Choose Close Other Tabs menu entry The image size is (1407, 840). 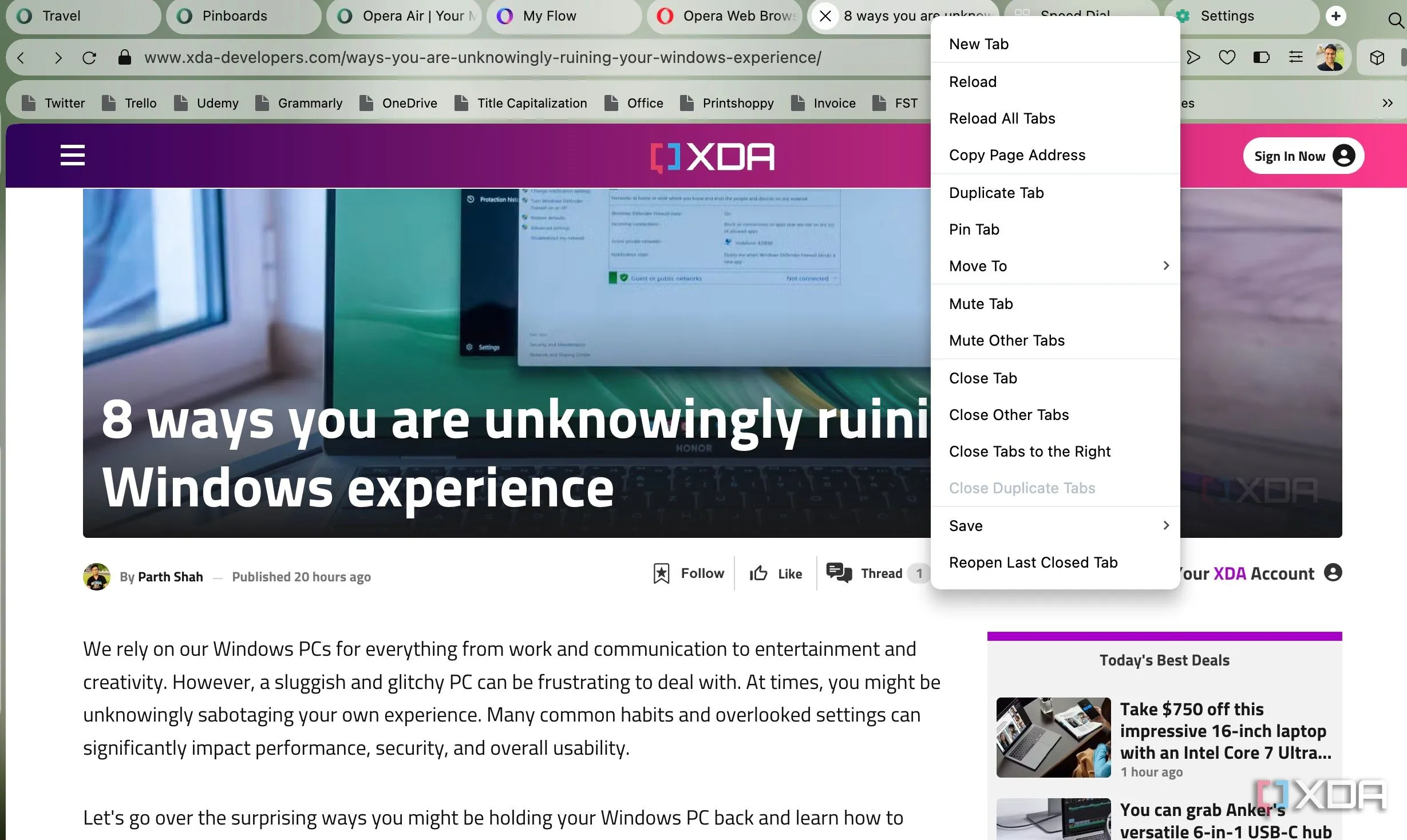coord(1009,415)
